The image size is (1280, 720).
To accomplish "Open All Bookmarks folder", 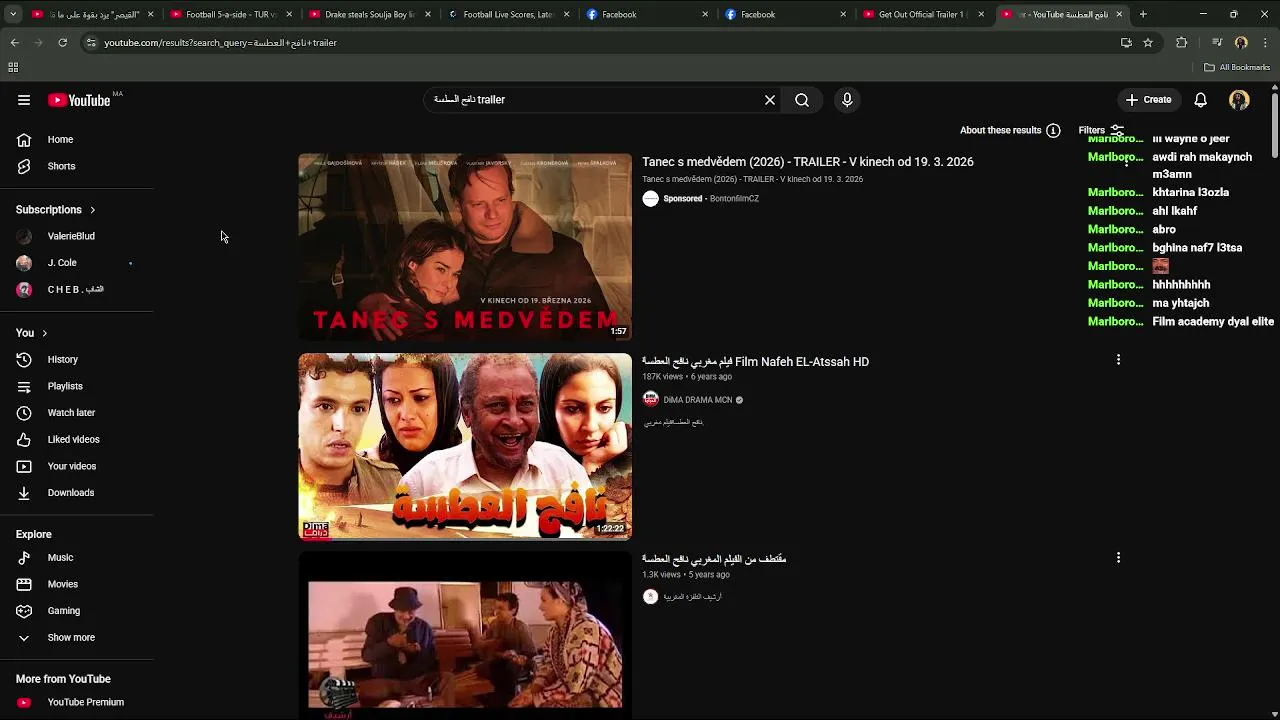I will point(1237,67).
